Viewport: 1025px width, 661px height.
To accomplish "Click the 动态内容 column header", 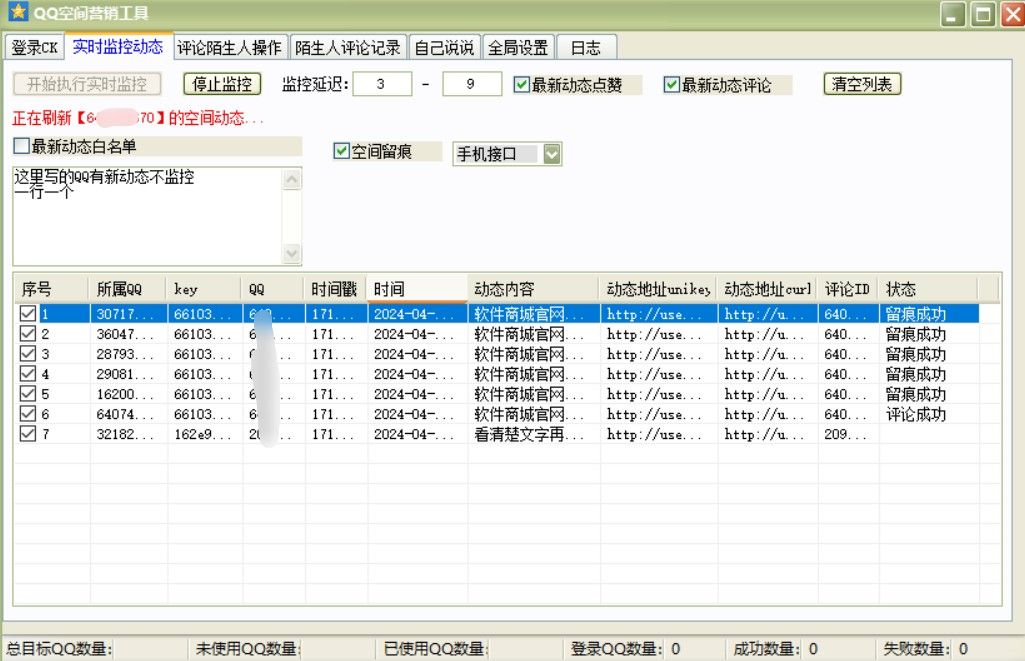I will (x=533, y=288).
